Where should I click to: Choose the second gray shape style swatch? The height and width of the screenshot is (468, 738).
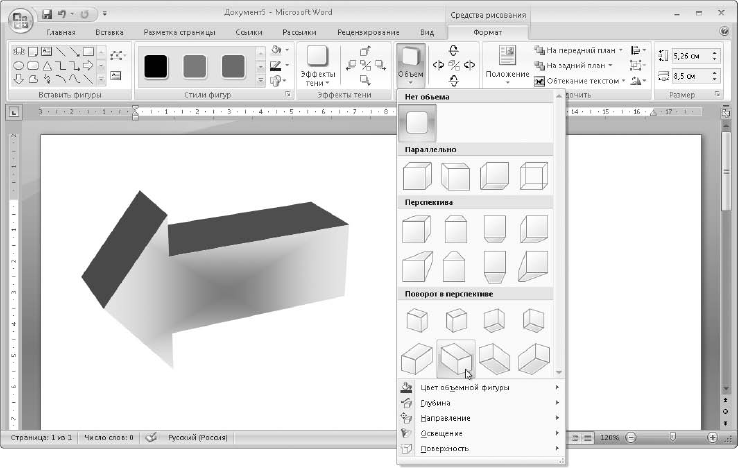coord(194,66)
